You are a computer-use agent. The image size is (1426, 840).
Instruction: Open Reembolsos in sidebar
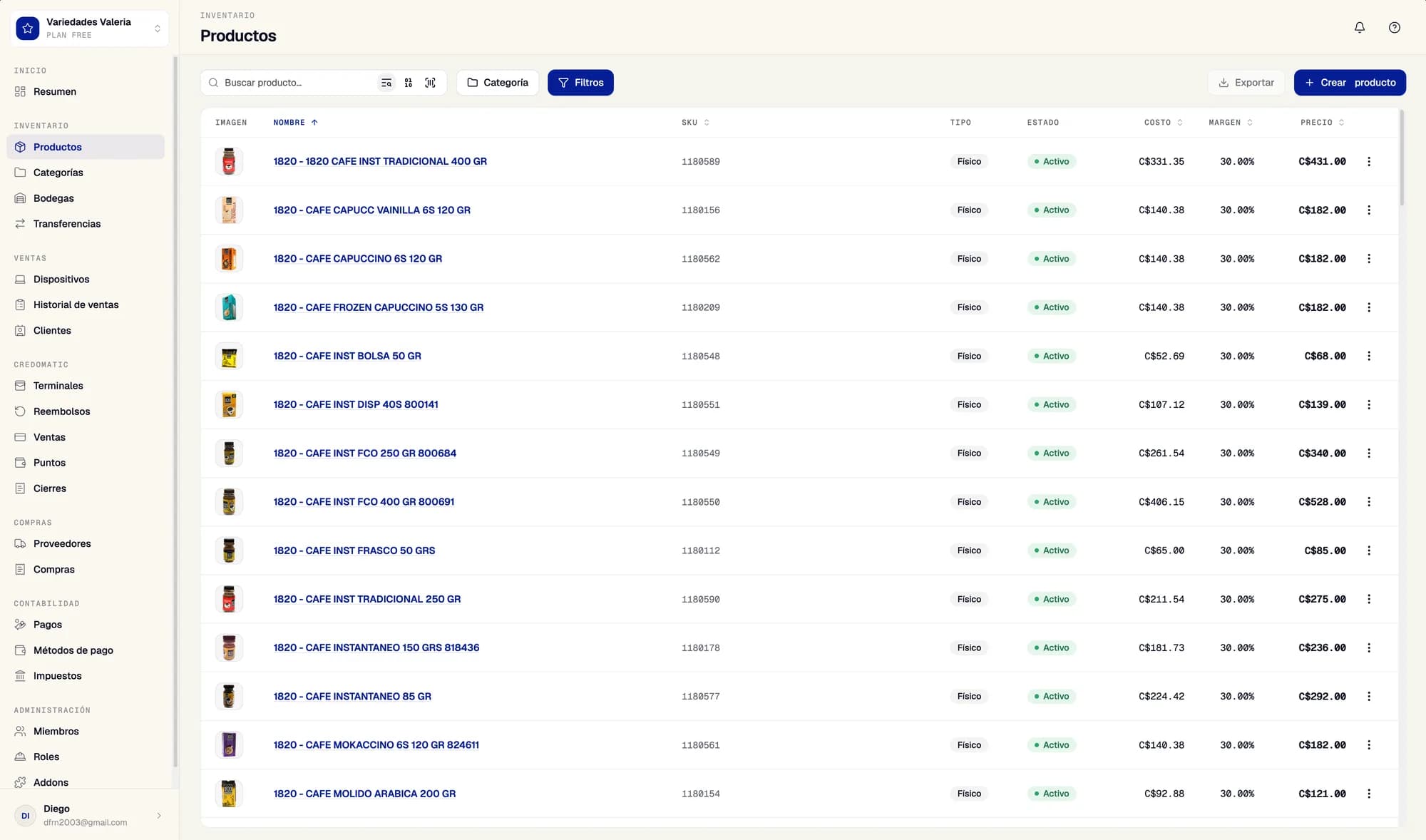pos(86,411)
